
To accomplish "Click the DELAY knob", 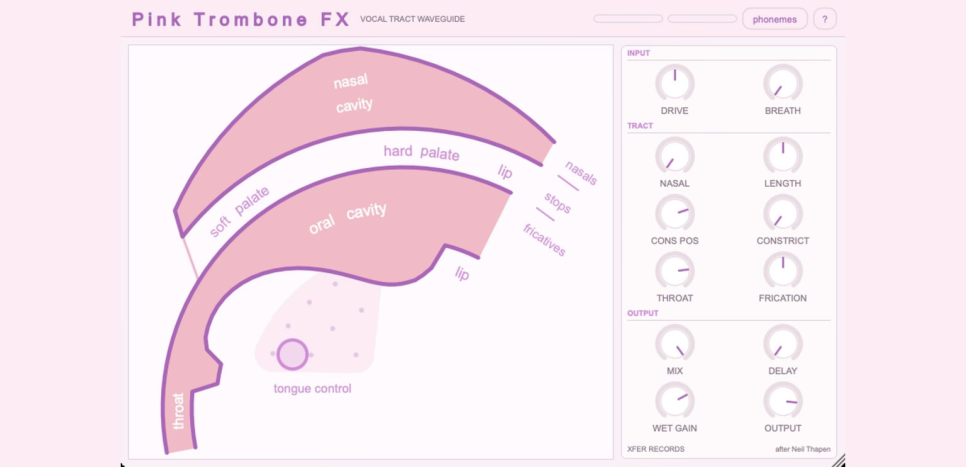I will pos(783,343).
